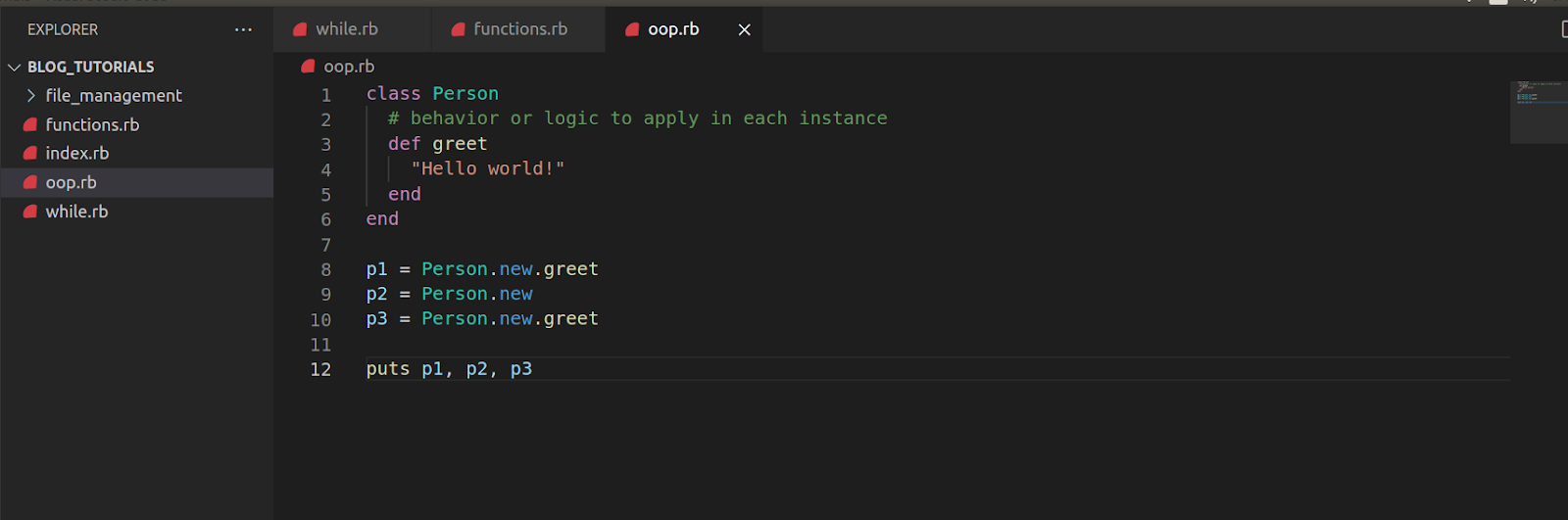This screenshot has width=1568, height=520.
Task: Click line number 8 in the gutter
Action: click(x=326, y=269)
